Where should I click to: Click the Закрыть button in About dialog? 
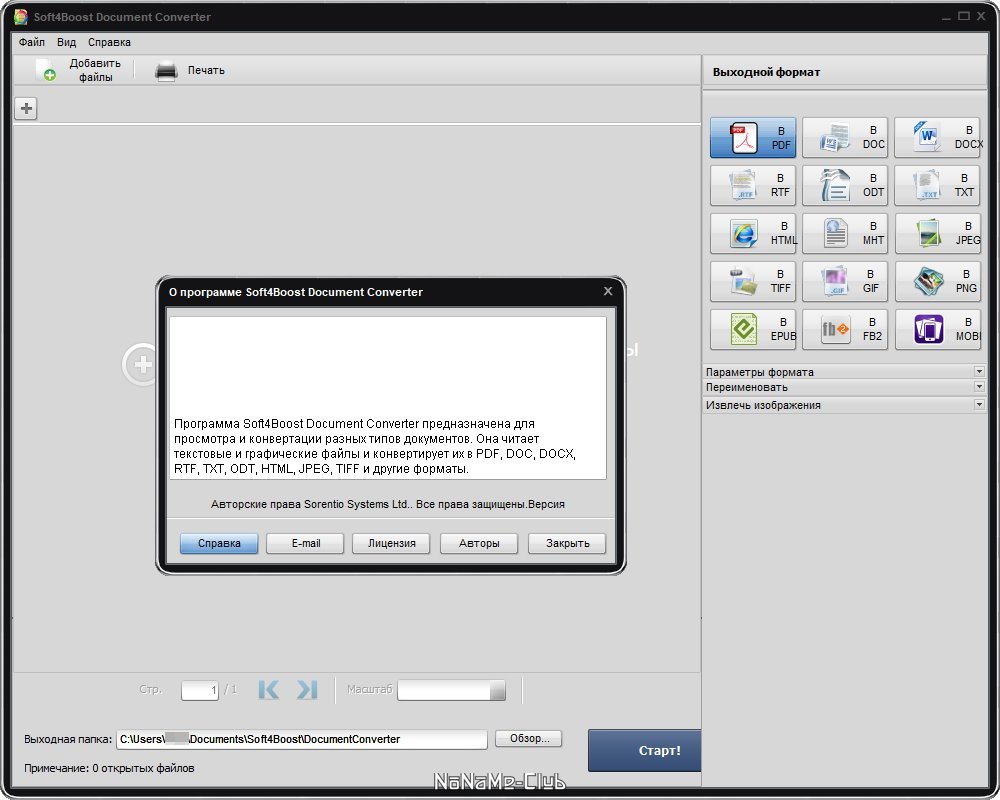pos(567,544)
